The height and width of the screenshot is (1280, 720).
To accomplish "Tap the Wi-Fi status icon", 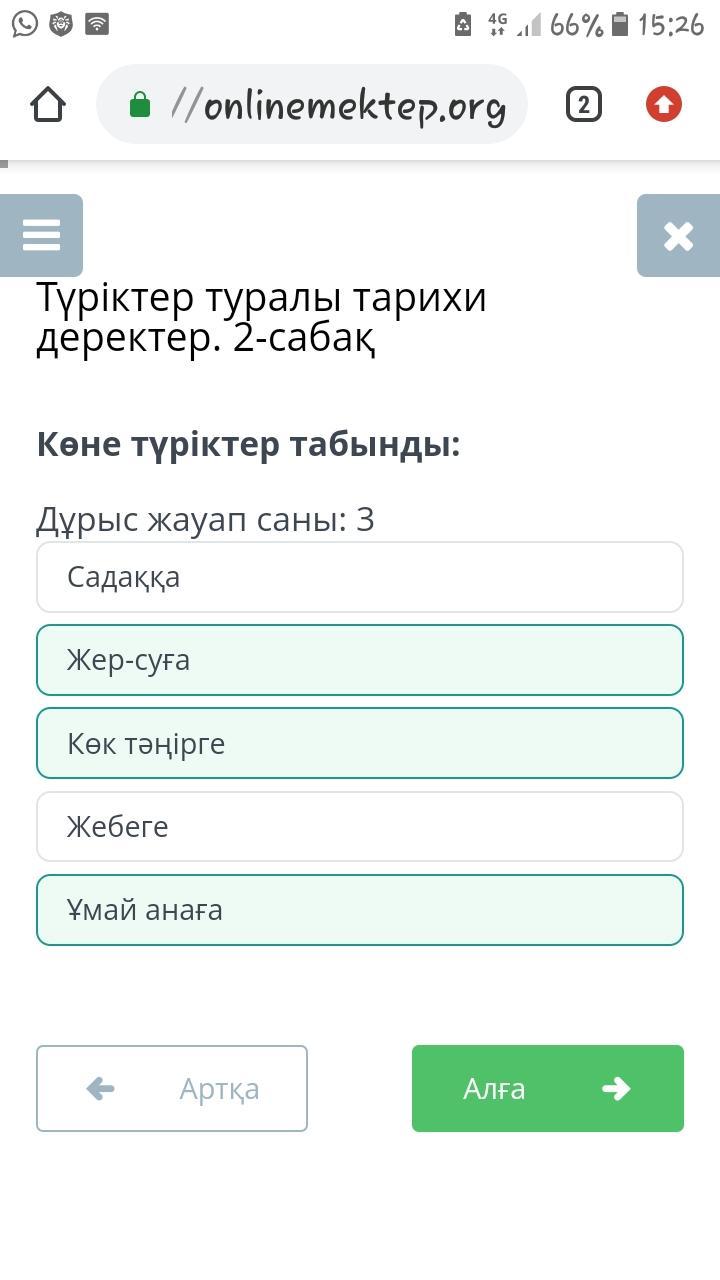I will (x=97, y=24).
